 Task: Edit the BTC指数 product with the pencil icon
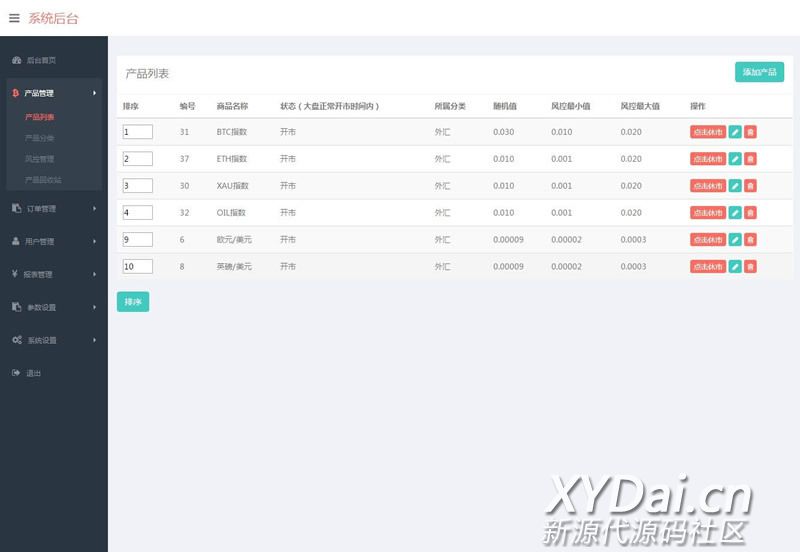(x=735, y=132)
